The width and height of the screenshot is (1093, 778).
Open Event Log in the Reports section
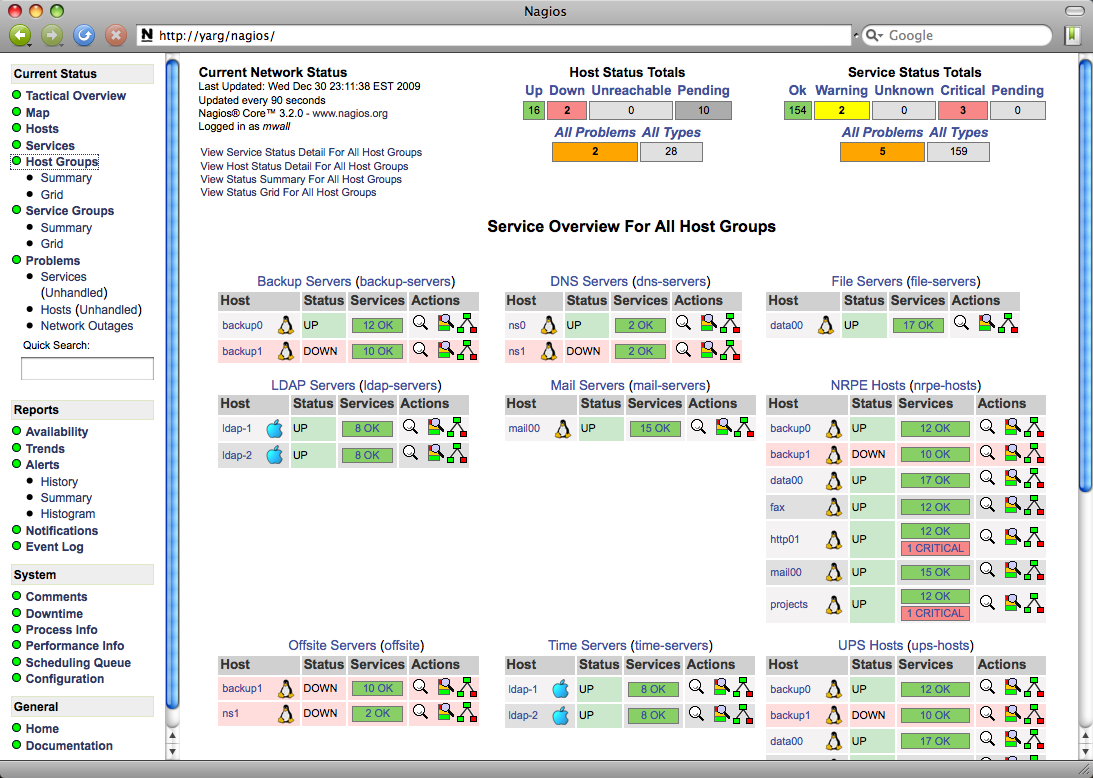(54, 547)
